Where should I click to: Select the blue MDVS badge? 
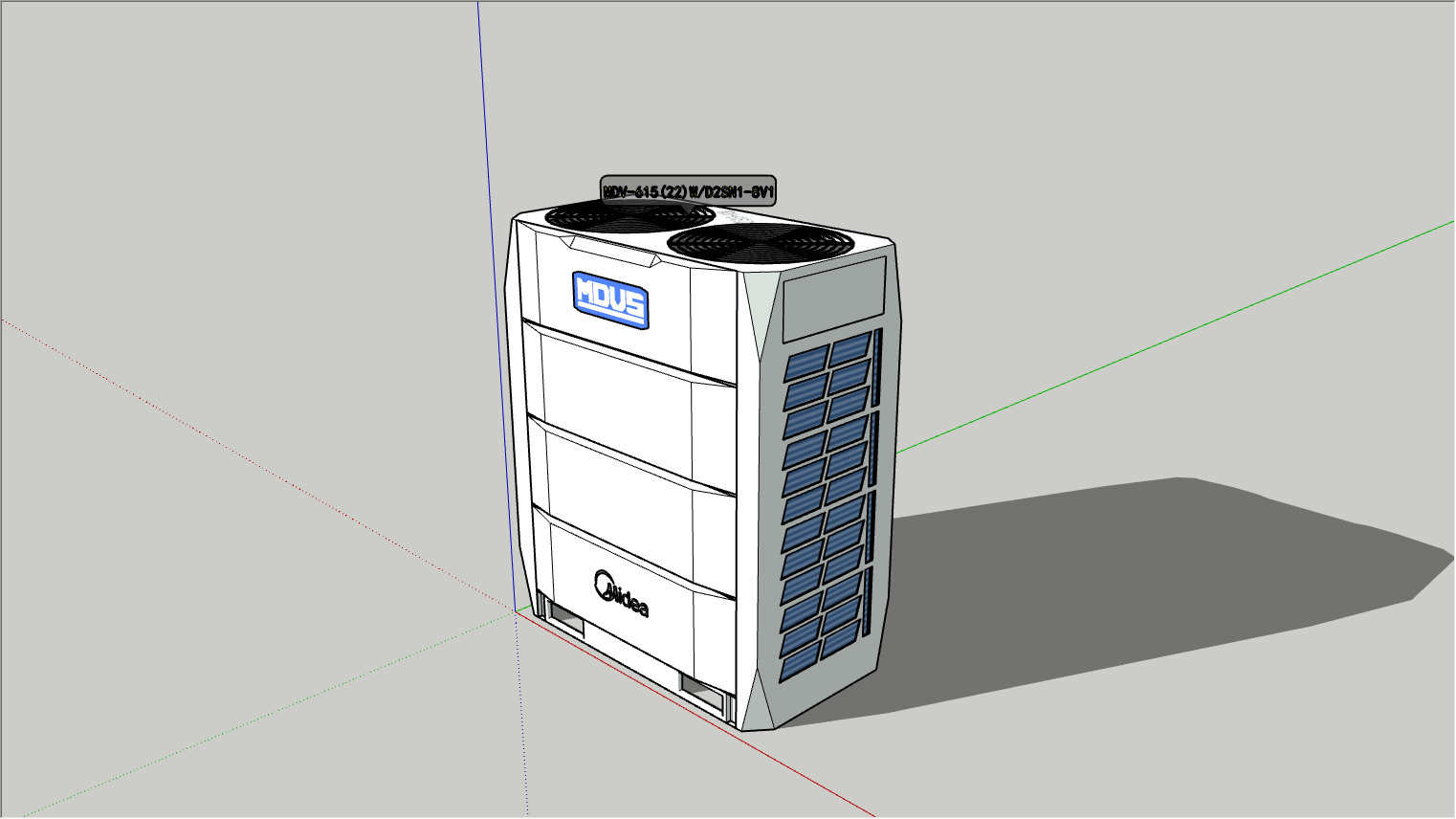611,300
